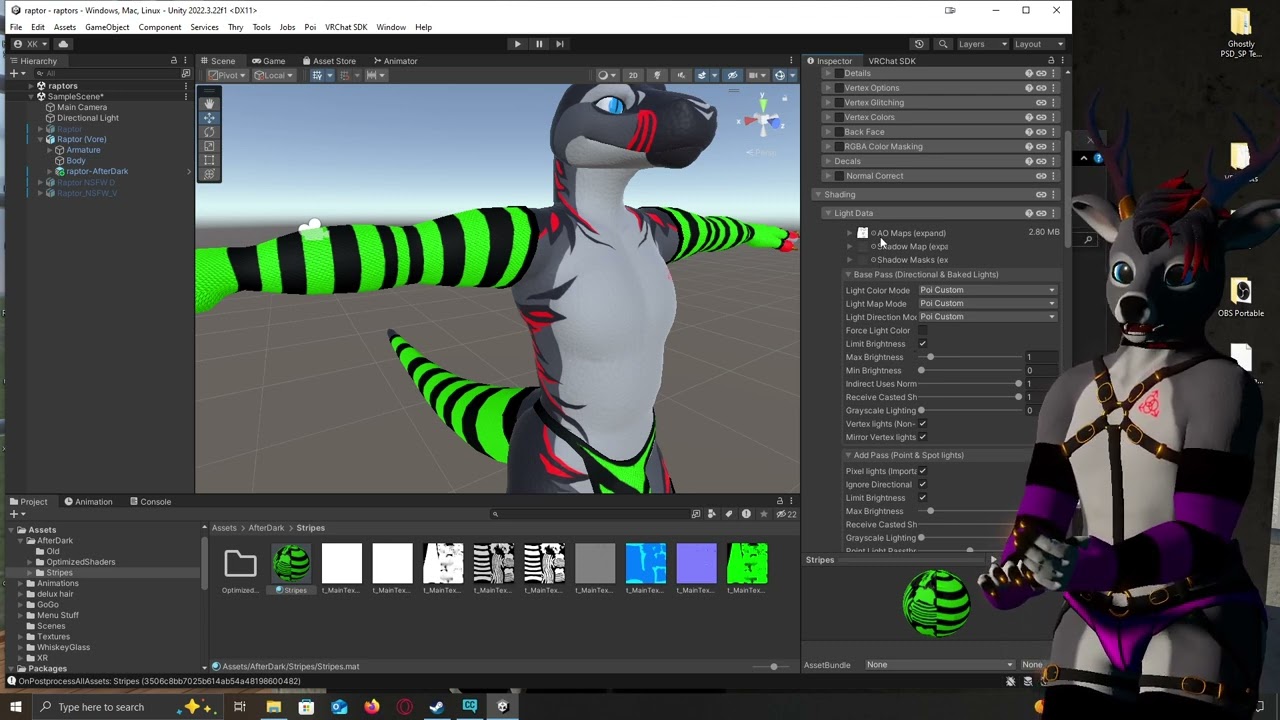
Task: Open Light Direction Mode dropdown
Action: (987, 317)
